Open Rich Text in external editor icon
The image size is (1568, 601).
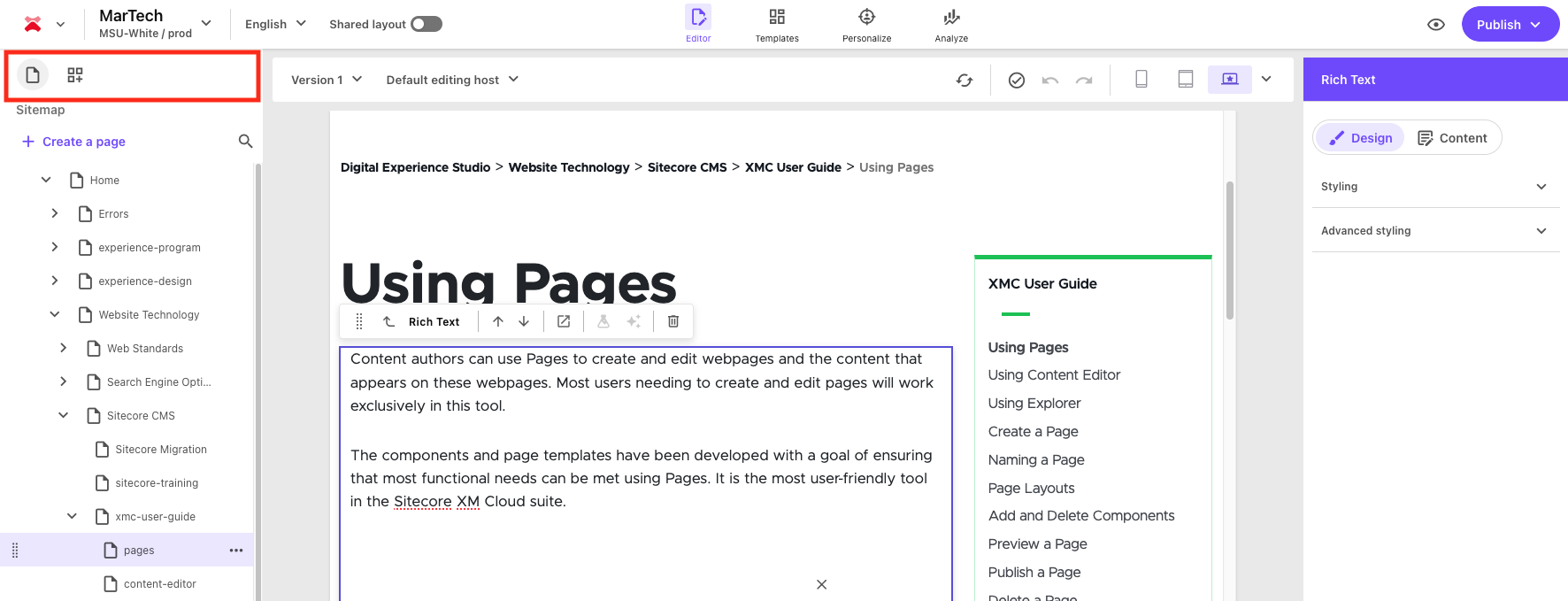click(564, 321)
